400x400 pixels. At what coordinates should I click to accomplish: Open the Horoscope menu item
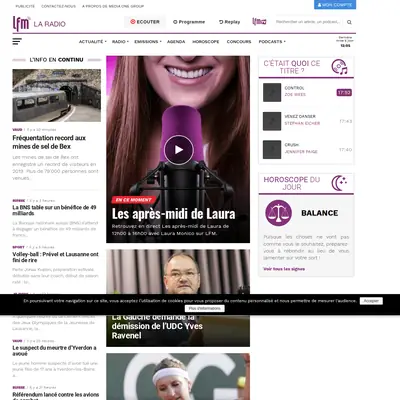tap(206, 42)
